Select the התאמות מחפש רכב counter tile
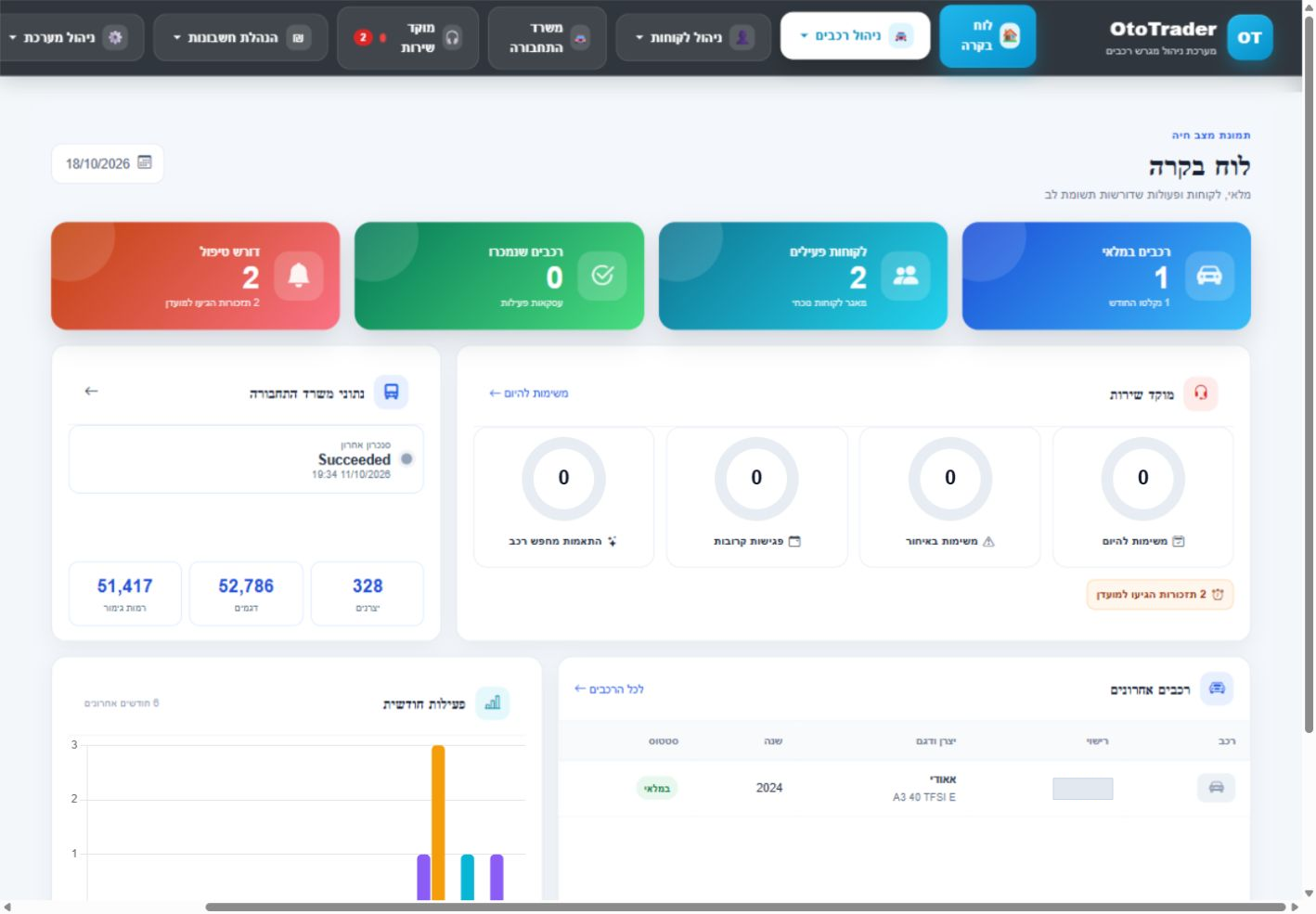Viewport: 1316px width, 914px height. [563, 497]
